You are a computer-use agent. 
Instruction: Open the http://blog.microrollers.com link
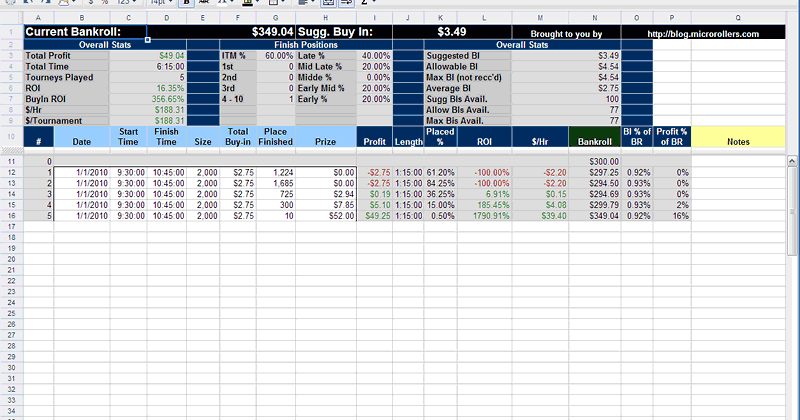tap(703, 34)
